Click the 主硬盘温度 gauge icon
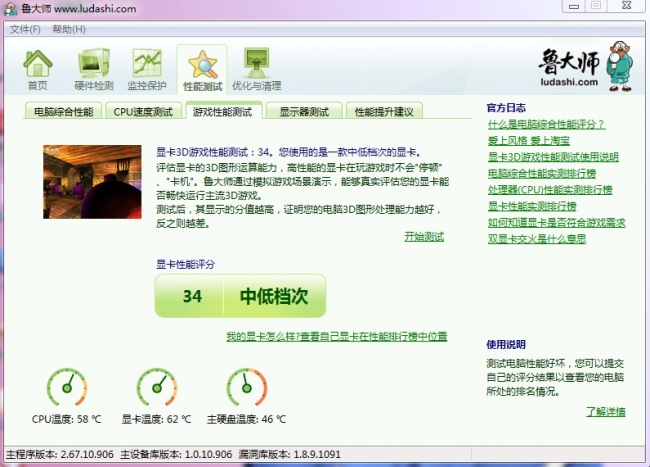 245,387
